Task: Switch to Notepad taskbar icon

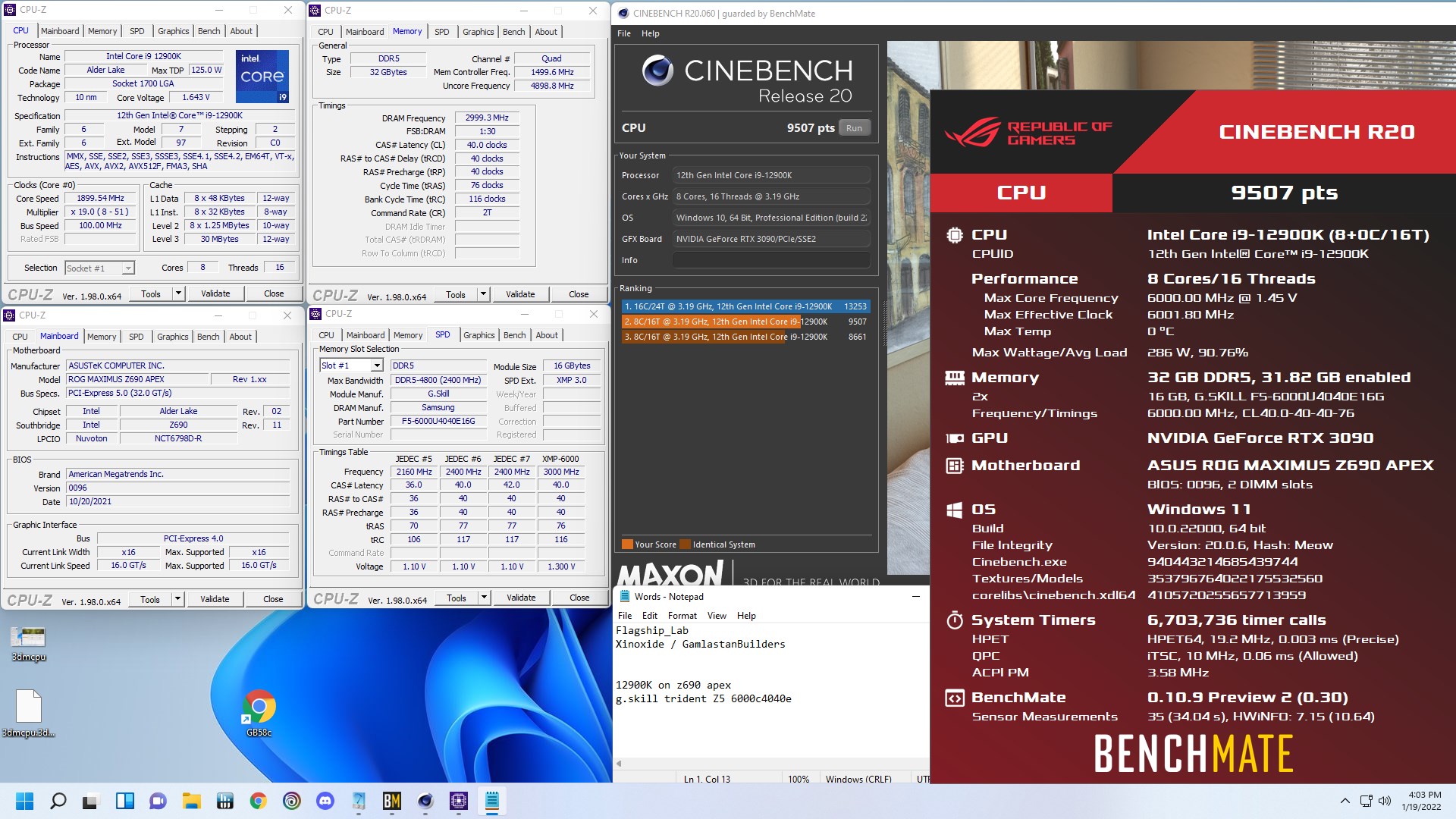Action: click(x=492, y=801)
